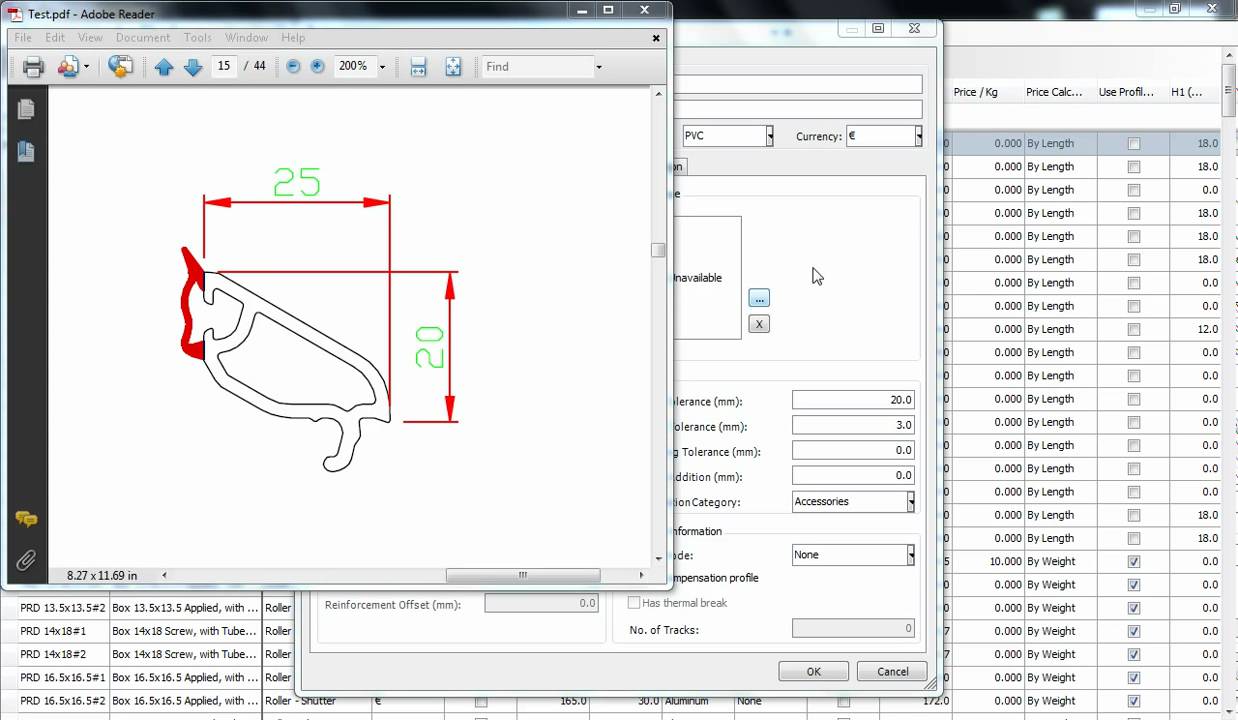Click the PDF icon in Adobe Reader title bar

point(16,14)
